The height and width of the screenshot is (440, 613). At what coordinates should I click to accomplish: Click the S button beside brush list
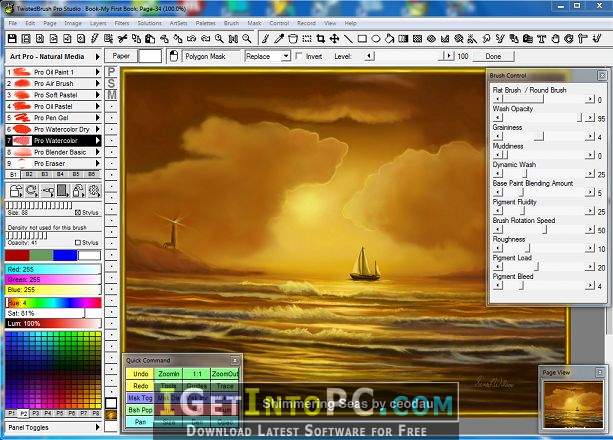coord(111,83)
